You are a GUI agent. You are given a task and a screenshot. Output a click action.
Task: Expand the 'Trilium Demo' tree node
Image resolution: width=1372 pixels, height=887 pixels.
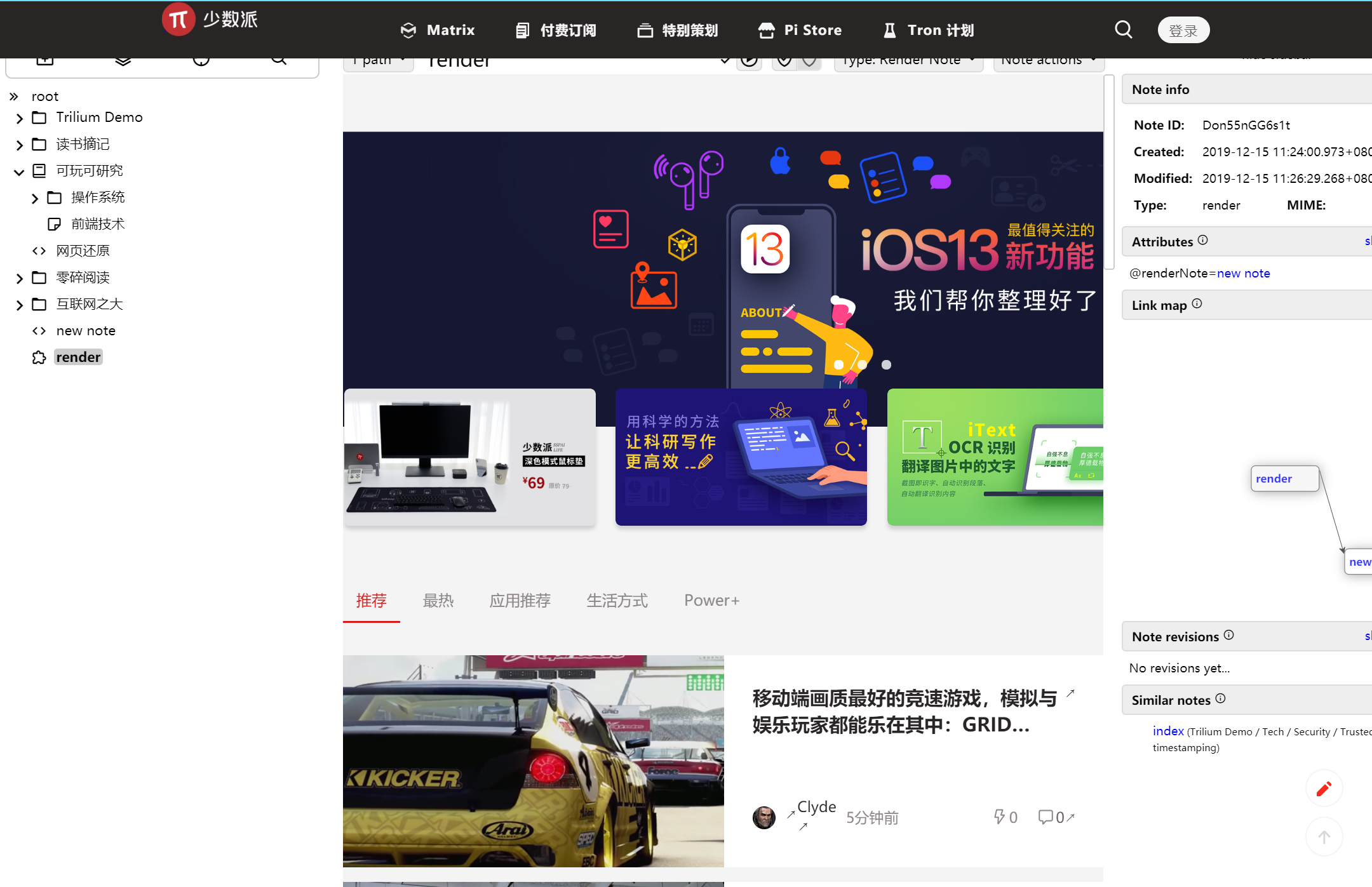point(18,117)
